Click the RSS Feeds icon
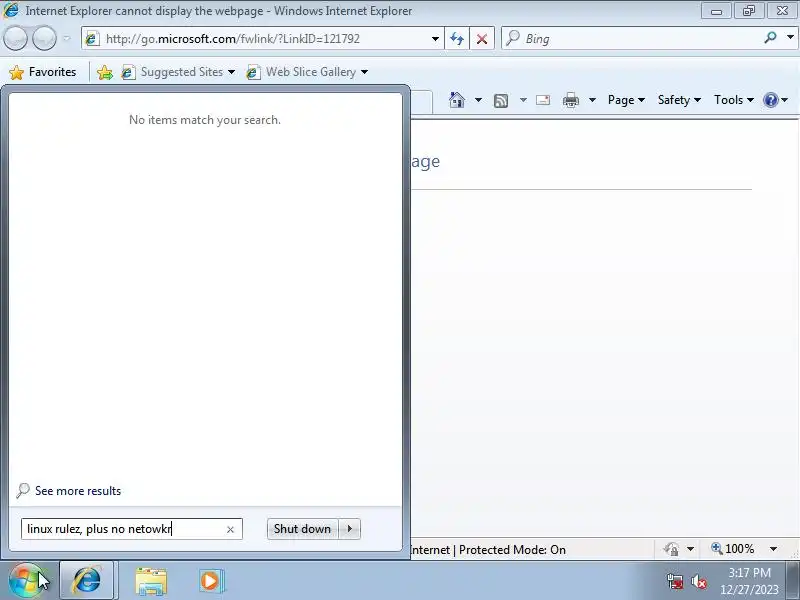The image size is (800, 600). [x=501, y=101]
